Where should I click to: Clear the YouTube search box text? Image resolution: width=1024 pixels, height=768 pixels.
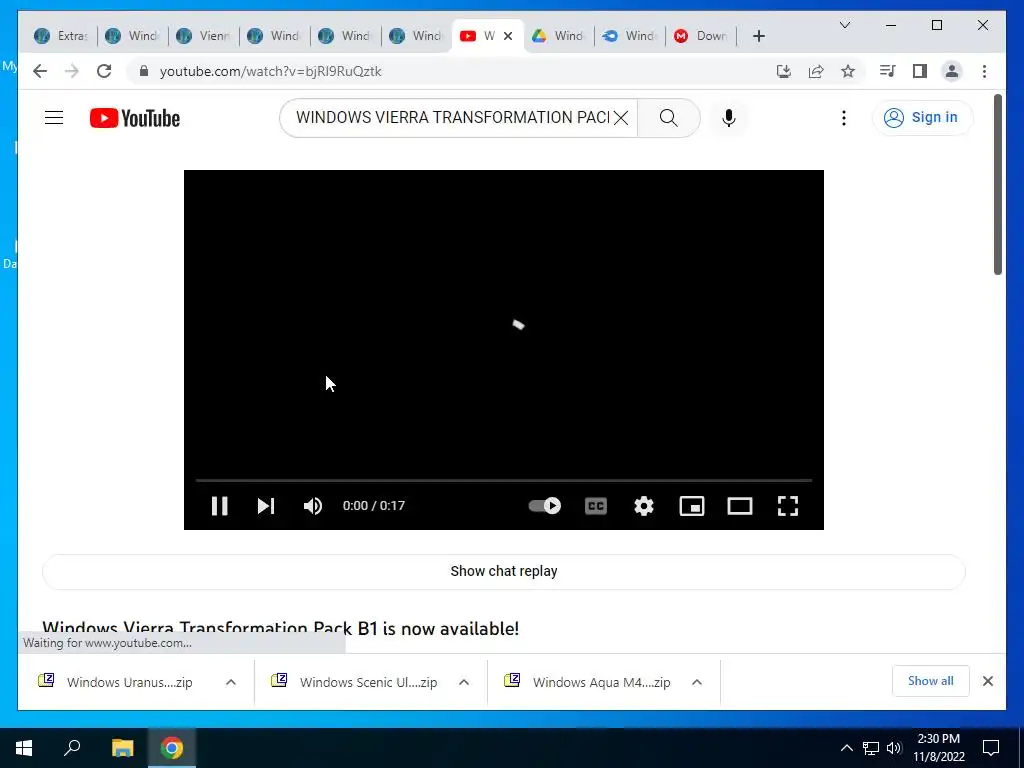[621, 118]
